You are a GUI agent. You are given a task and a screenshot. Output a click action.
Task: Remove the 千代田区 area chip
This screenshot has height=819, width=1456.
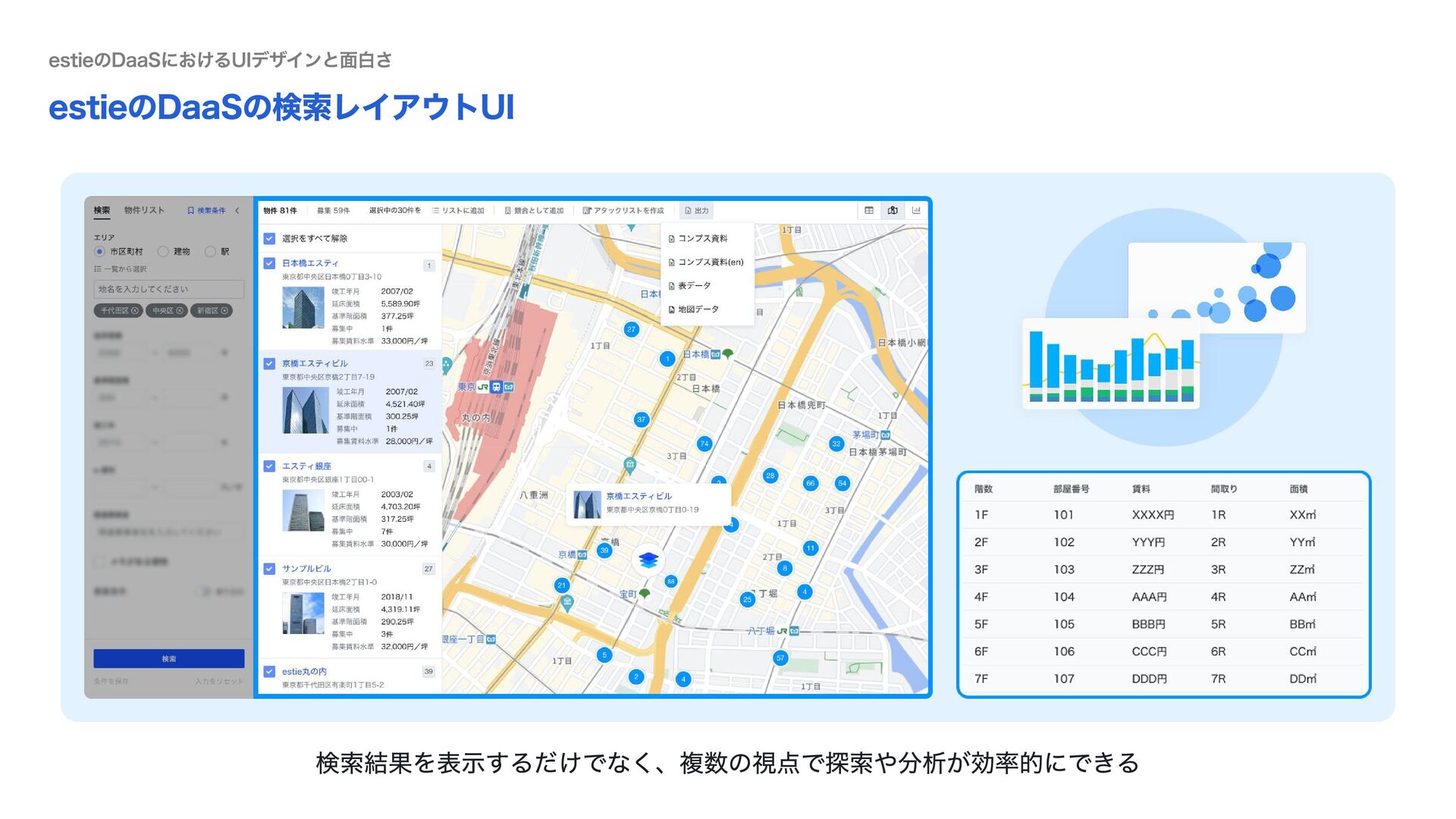(135, 311)
